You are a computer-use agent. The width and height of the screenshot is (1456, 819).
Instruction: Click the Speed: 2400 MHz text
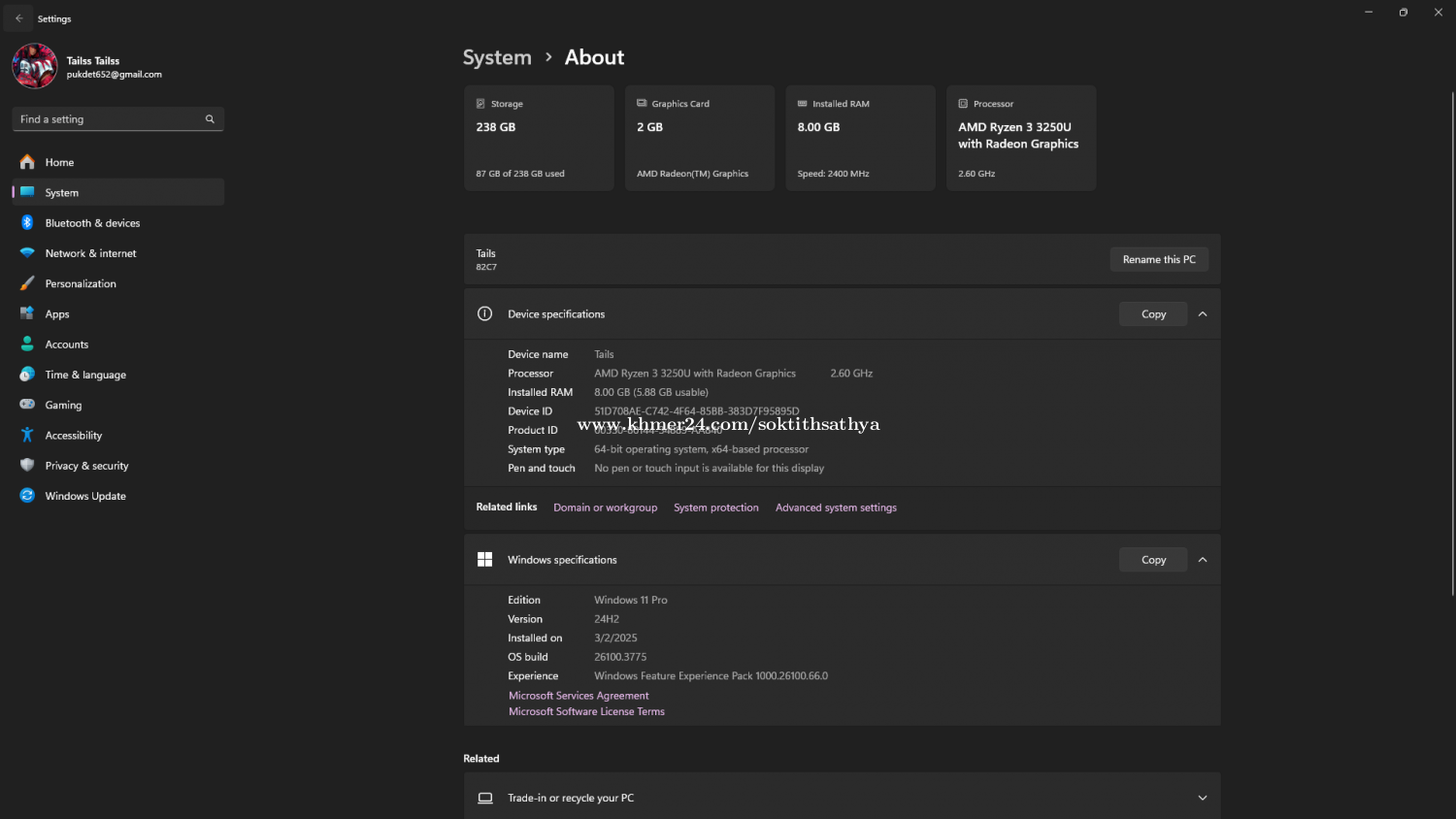[833, 174]
